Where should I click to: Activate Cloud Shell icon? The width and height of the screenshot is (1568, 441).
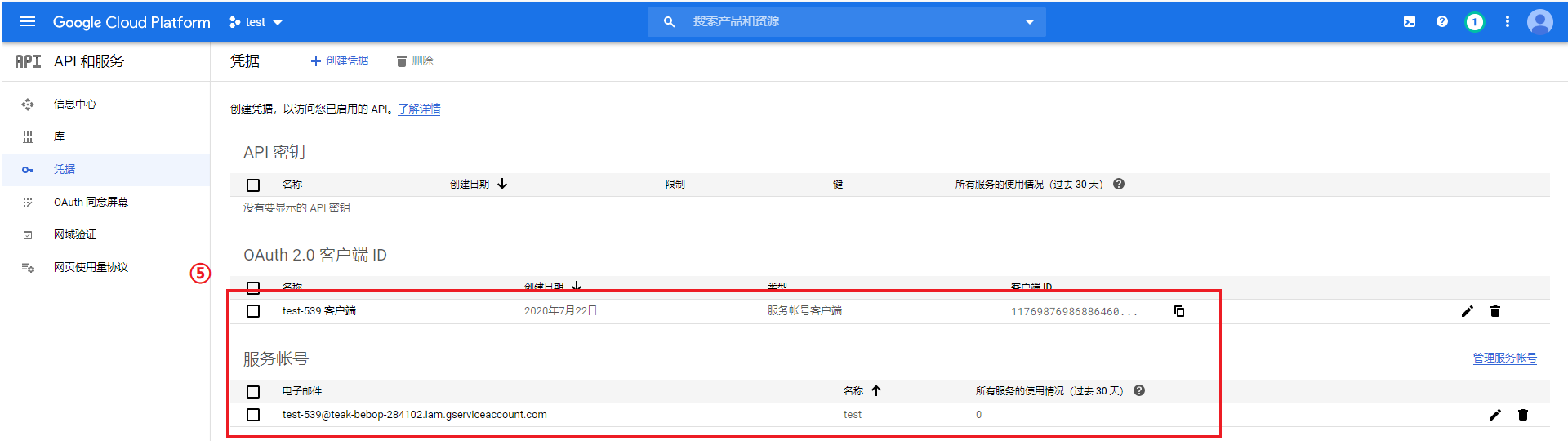pyautogui.click(x=1410, y=22)
